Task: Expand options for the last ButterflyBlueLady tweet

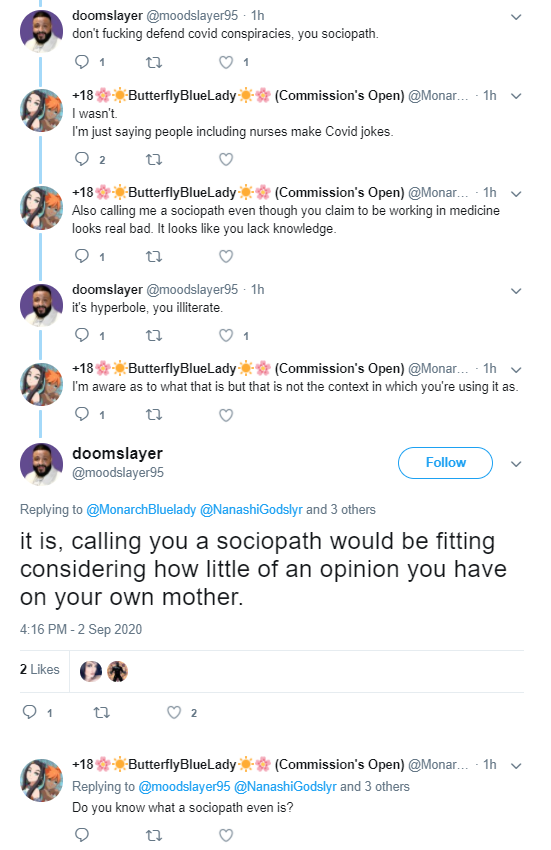Action: tap(516, 766)
